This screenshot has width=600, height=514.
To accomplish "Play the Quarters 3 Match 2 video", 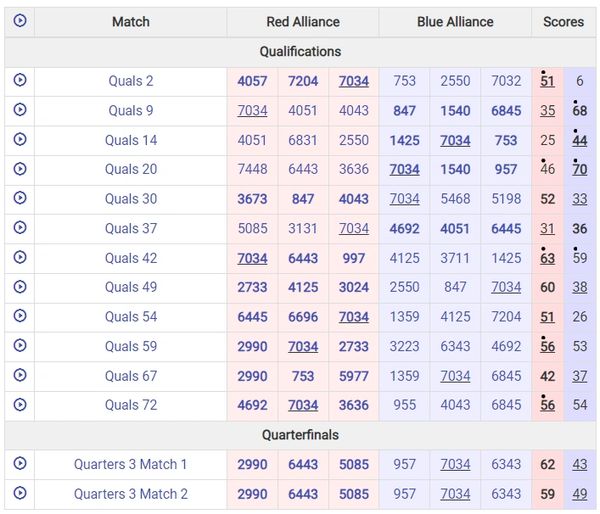I will [19, 494].
